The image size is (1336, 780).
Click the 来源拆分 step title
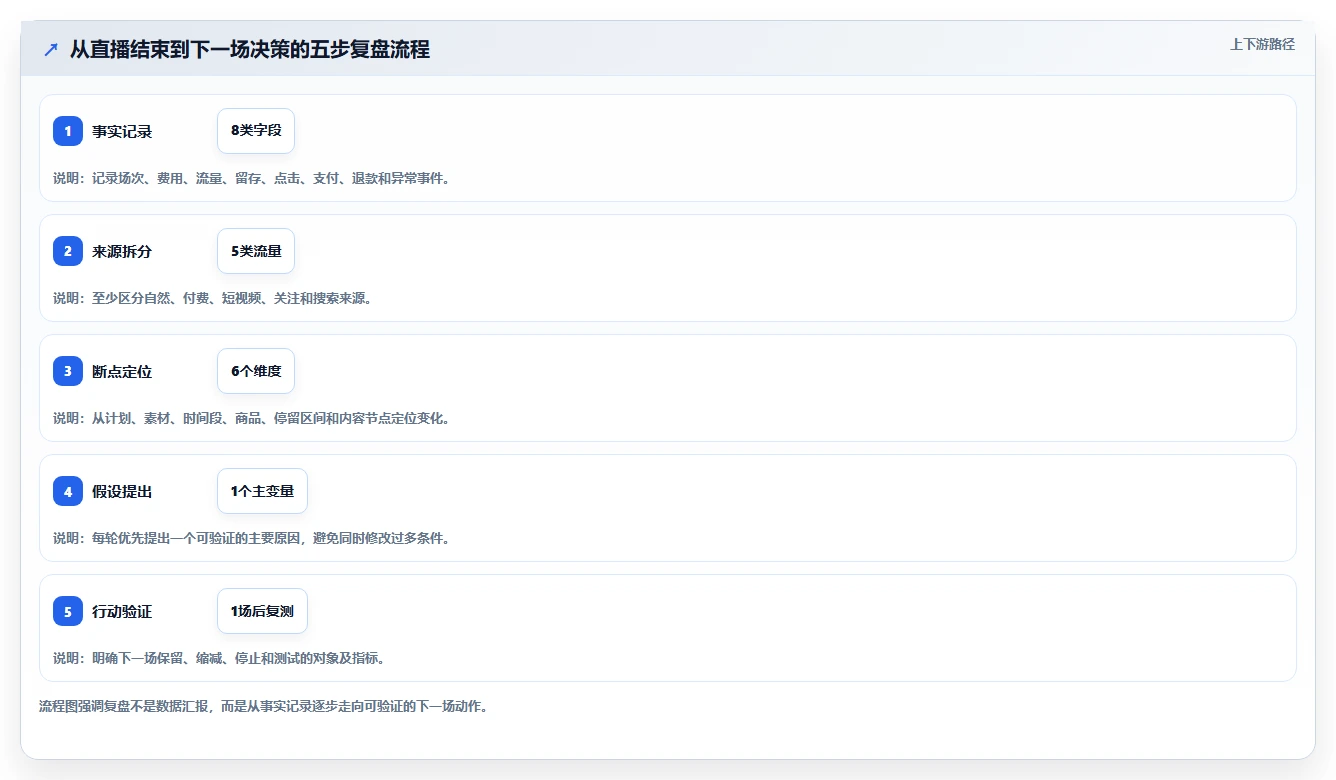(122, 252)
